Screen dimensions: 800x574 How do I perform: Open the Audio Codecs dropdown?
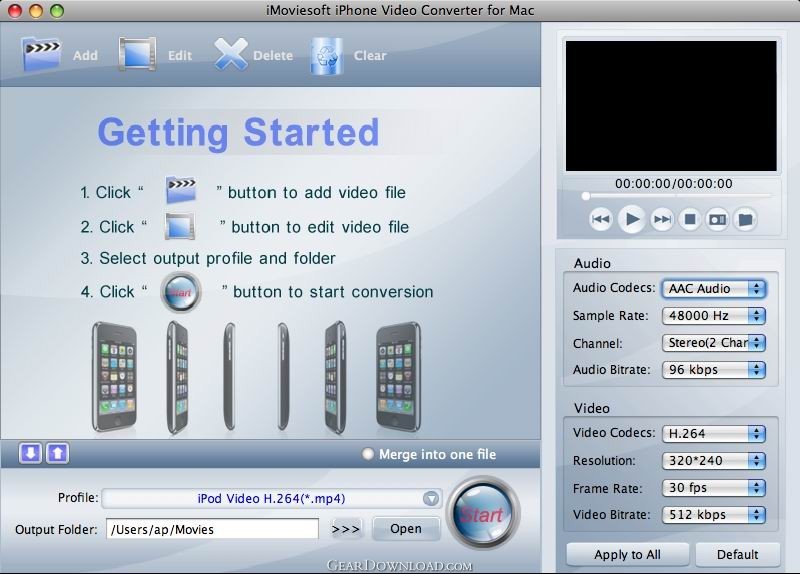714,288
